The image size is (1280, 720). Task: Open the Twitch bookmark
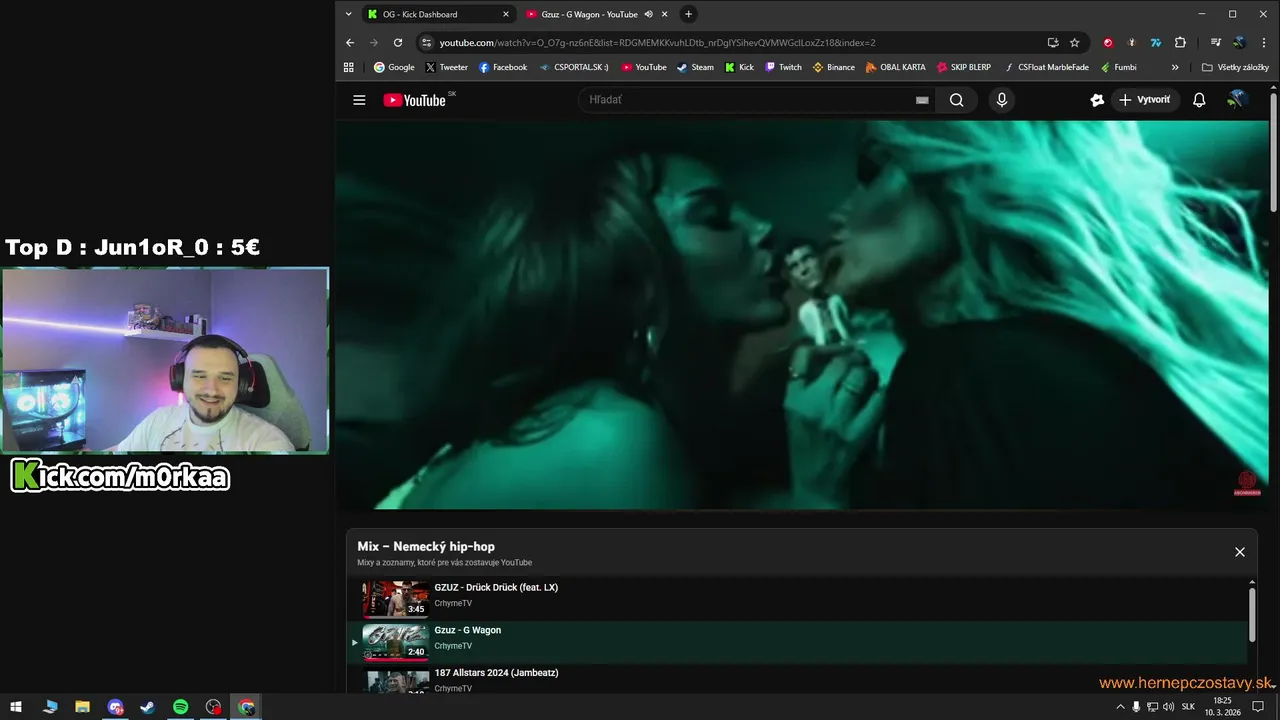783,67
